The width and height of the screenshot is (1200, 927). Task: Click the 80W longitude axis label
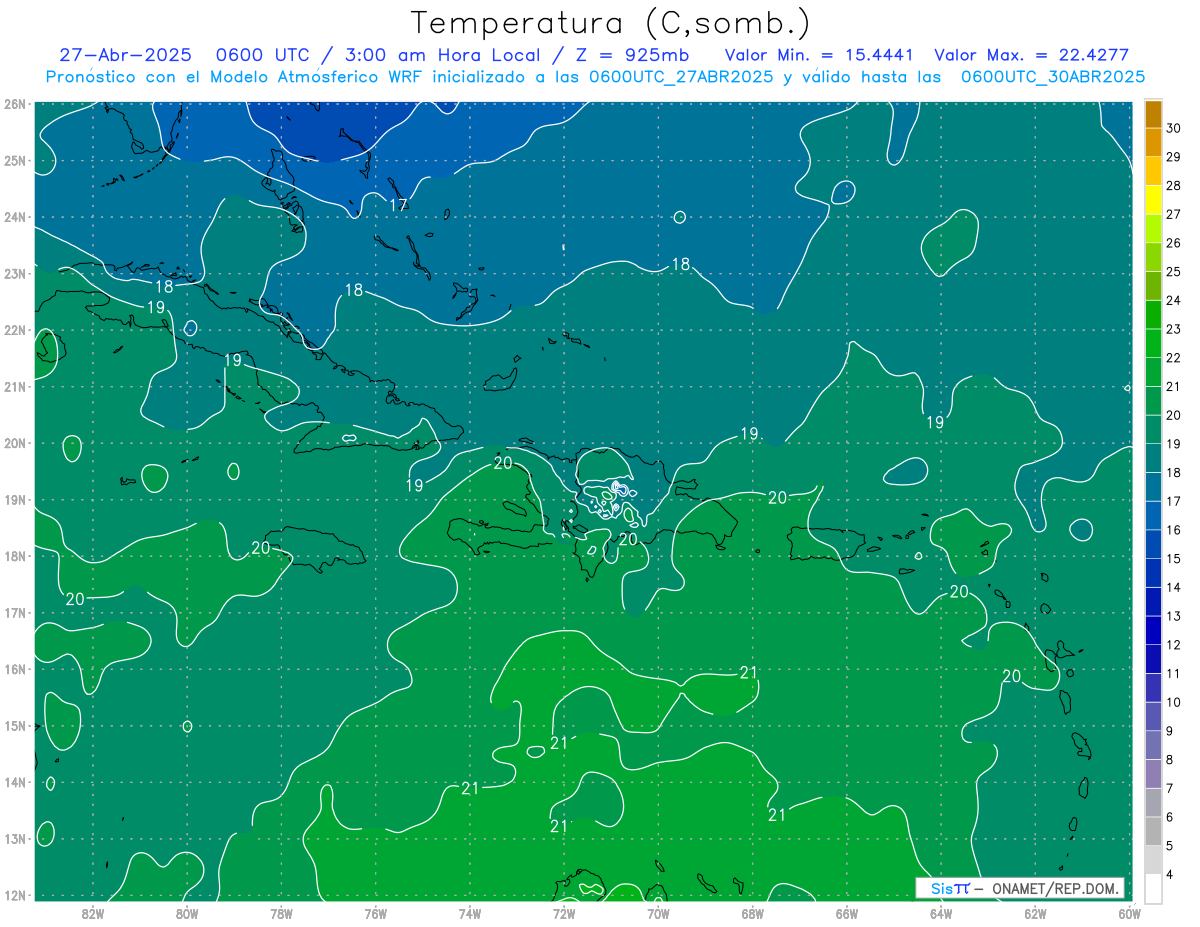187,912
